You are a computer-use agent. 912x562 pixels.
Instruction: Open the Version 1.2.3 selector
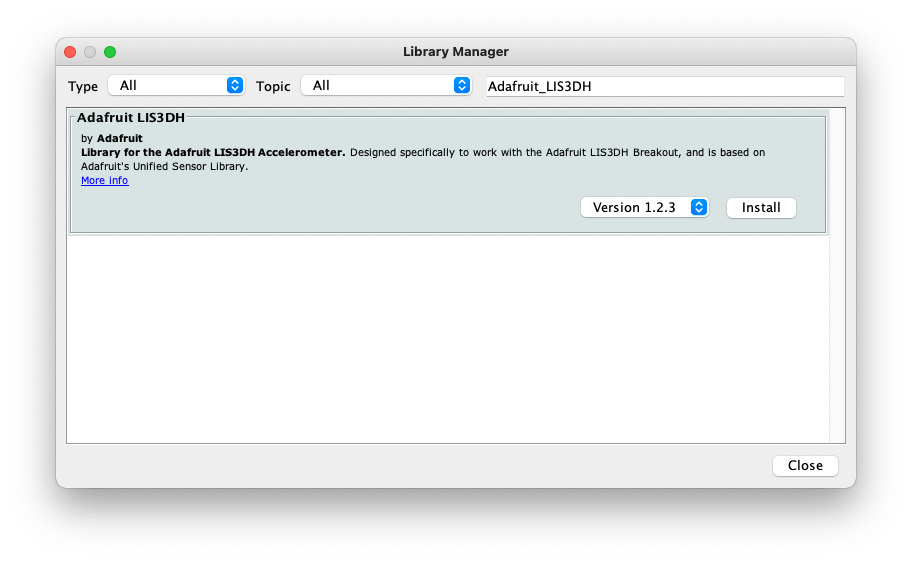[x=644, y=207]
